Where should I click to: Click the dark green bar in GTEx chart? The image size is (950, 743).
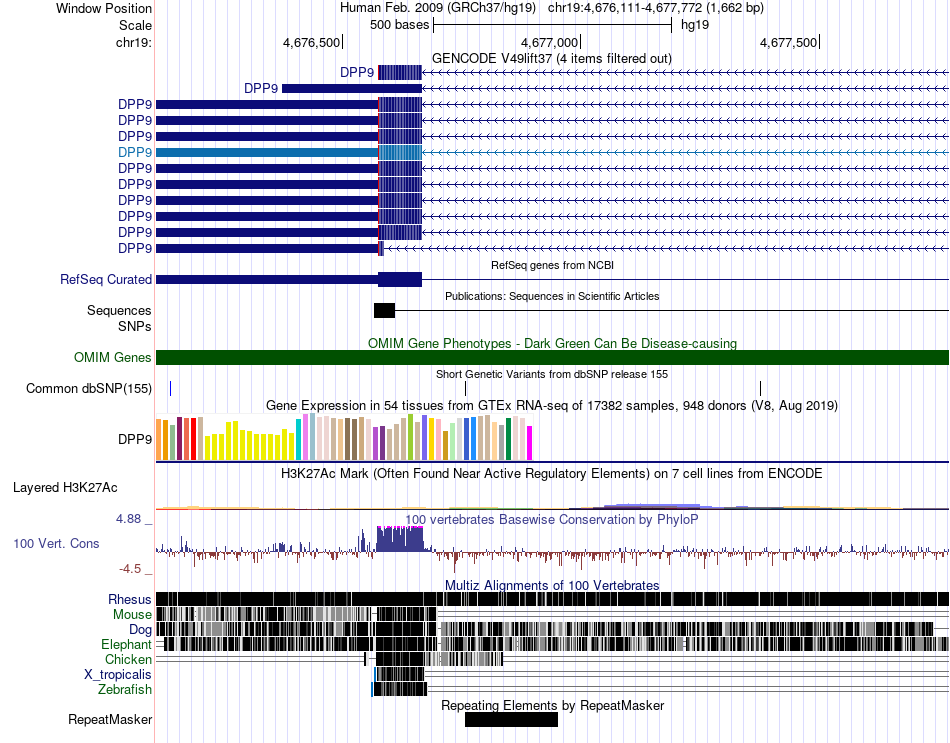pyautogui.click(x=508, y=439)
